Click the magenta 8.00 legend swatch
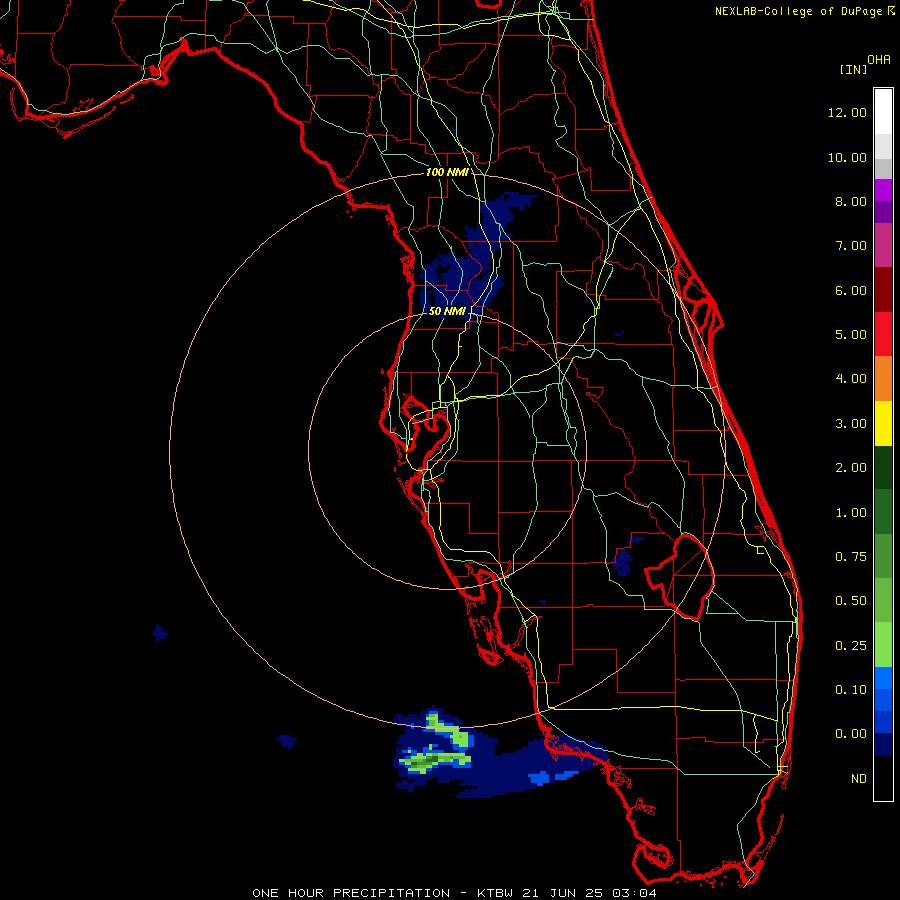Image resolution: width=900 pixels, height=900 pixels. pyautogui.click(x=883, y=190)
